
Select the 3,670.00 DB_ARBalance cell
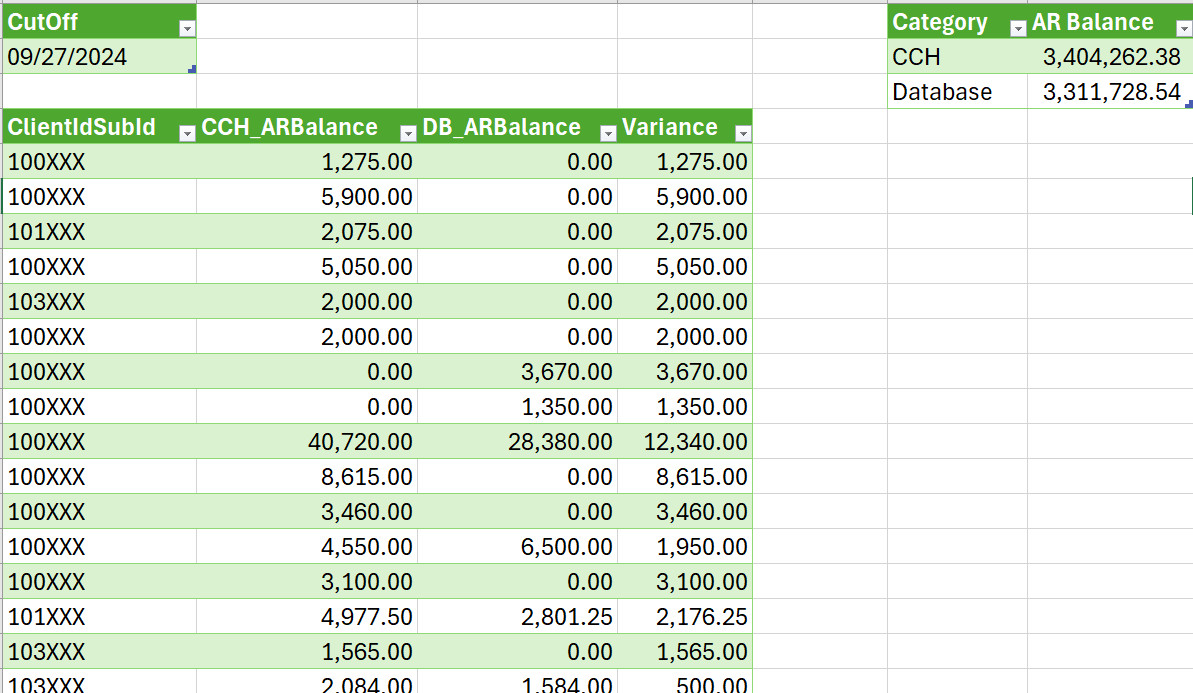click(x=517, y=371)
